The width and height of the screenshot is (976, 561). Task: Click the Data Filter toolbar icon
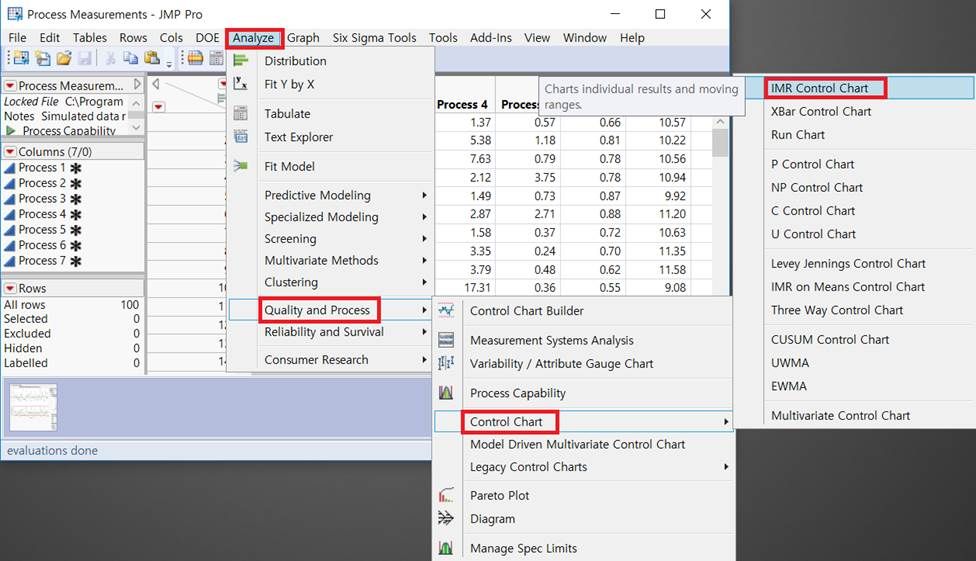tap(195, 59)
